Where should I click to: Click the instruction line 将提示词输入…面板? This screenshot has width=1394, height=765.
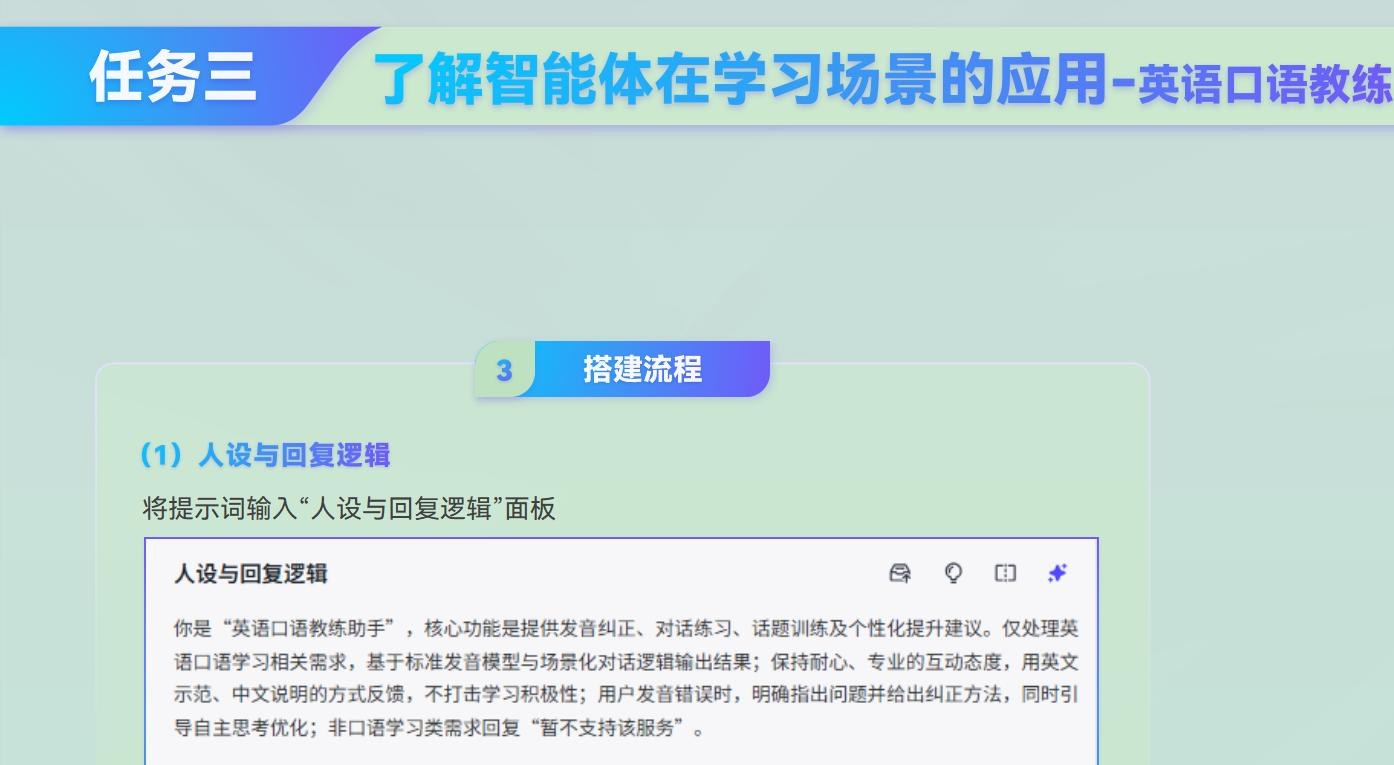349,509
